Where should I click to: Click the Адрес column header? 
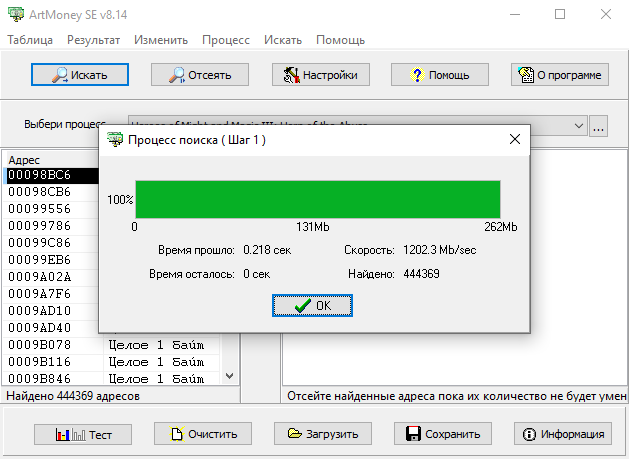coord(52,160)
